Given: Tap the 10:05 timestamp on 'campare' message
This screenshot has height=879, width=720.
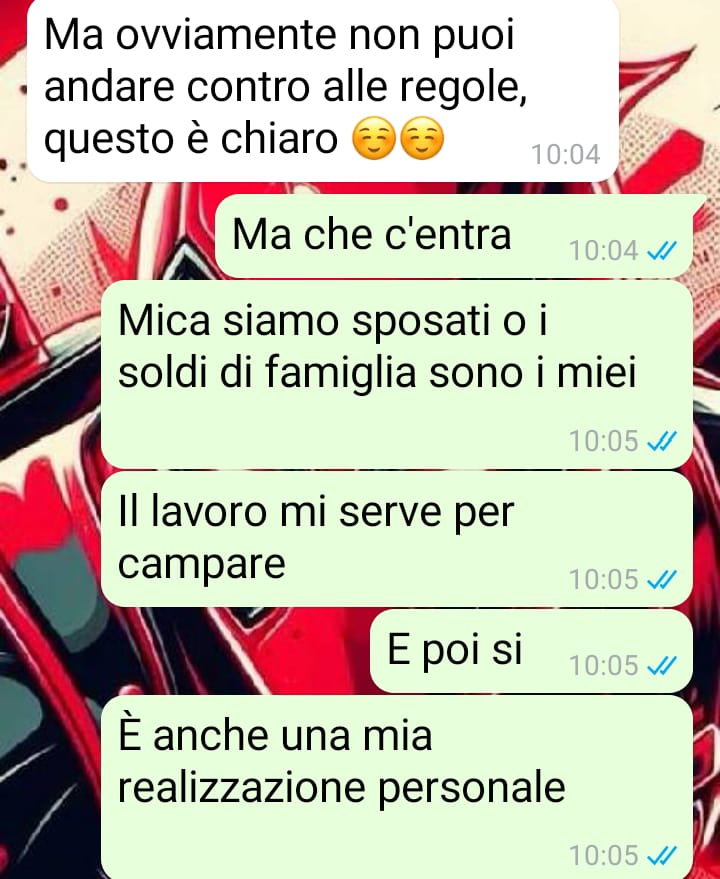Looking at the screenshot, I should (604, 580).
